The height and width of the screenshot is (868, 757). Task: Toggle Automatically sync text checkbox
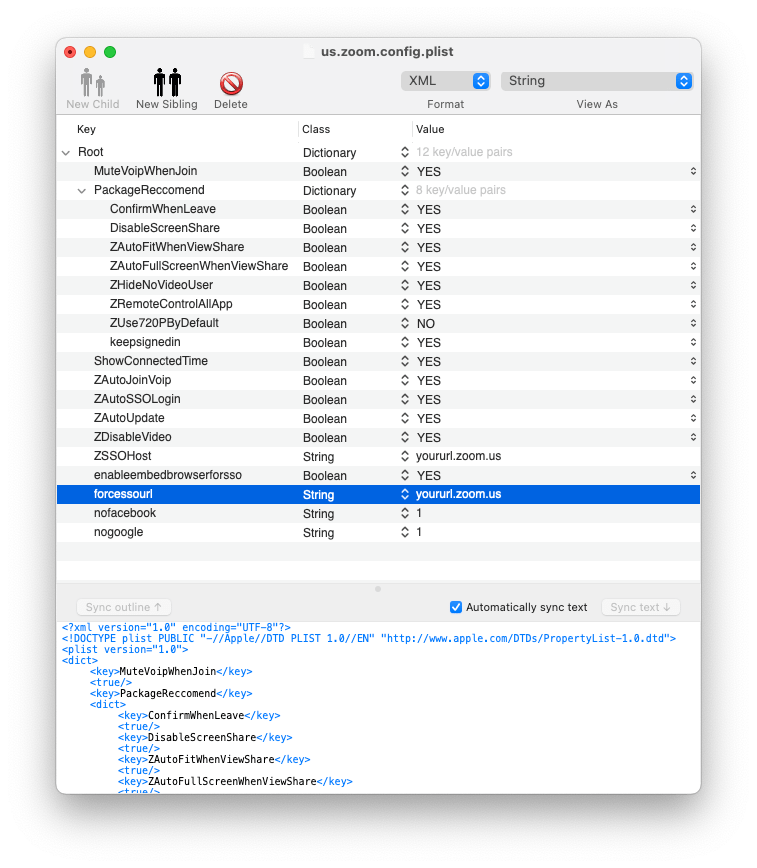tap(456, 607)
